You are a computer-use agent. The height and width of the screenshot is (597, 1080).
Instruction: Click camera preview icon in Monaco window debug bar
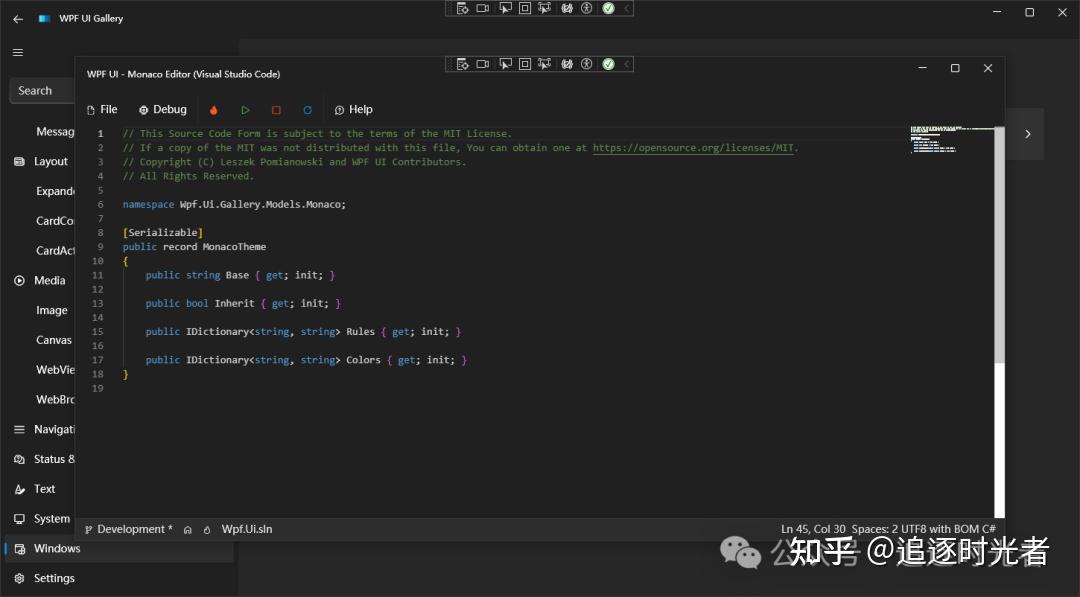click(483, 64)
